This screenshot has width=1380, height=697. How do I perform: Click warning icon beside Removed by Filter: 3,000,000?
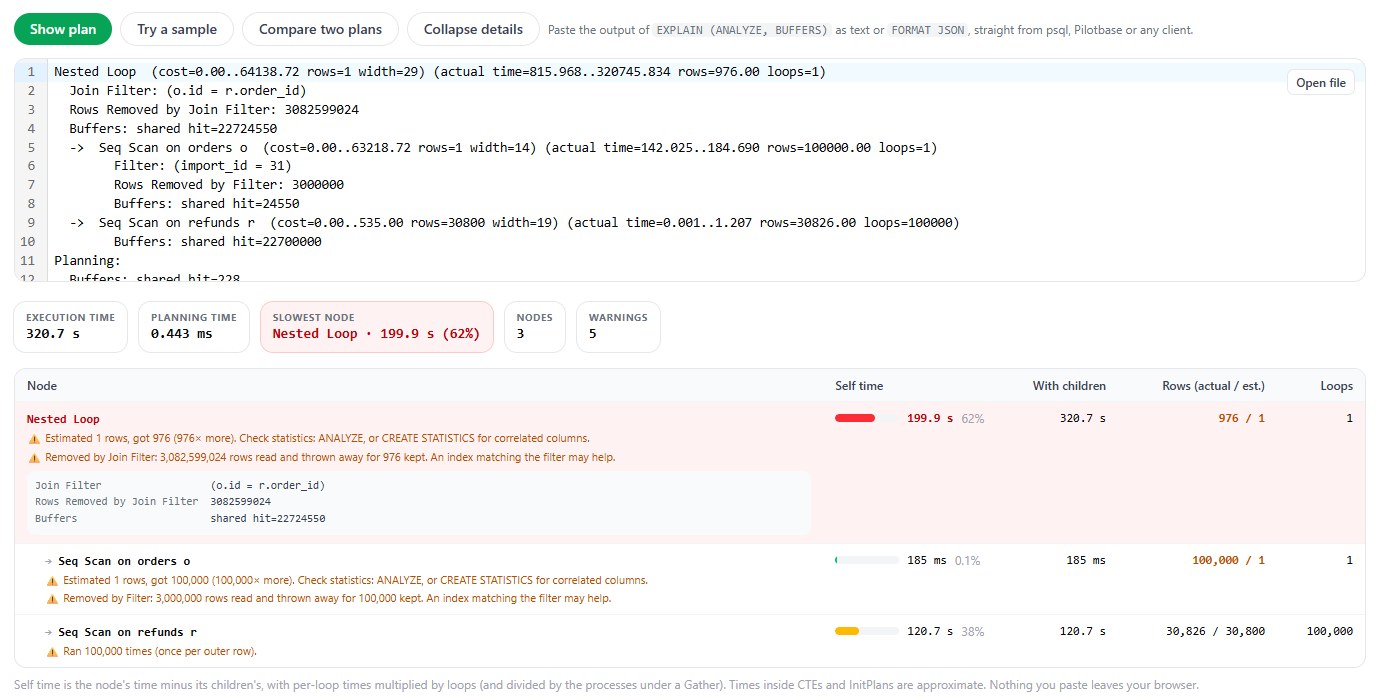point(52,600)
